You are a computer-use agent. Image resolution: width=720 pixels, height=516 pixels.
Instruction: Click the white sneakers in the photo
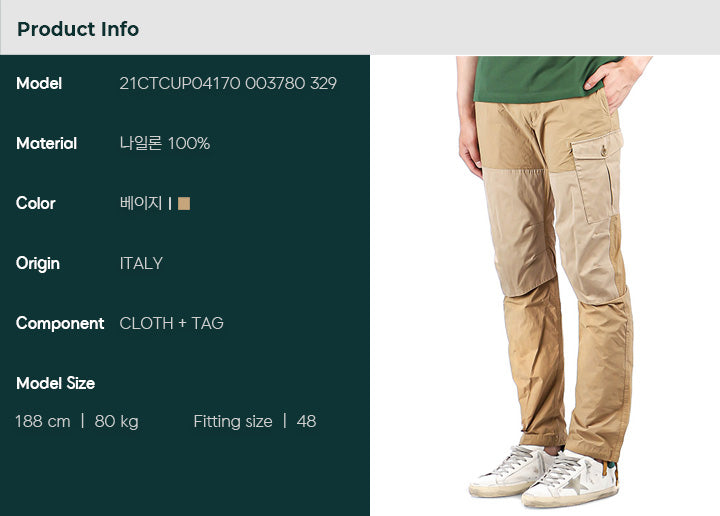point(544,475)
